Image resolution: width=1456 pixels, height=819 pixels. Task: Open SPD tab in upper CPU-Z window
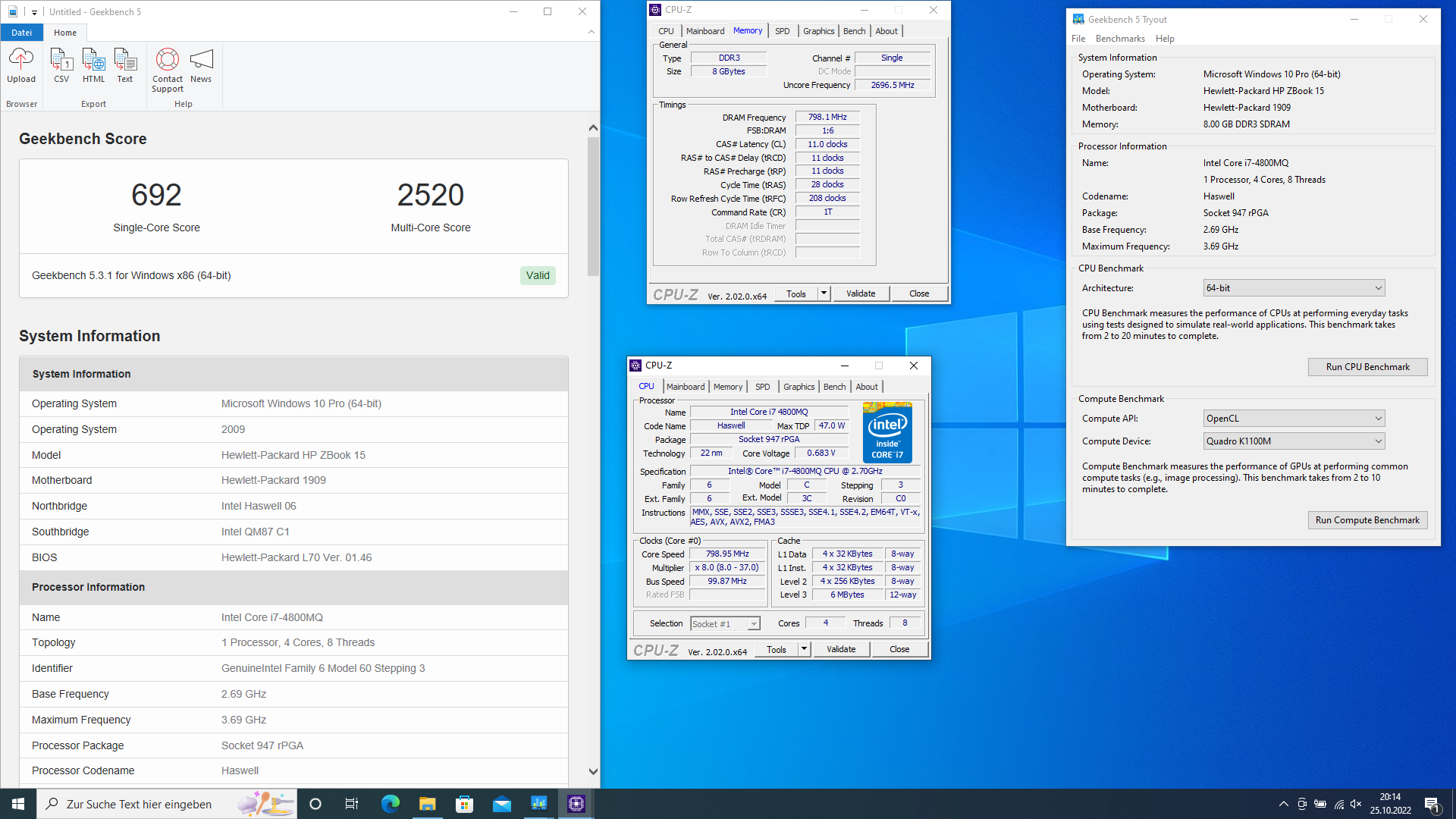tap(782, 31)
